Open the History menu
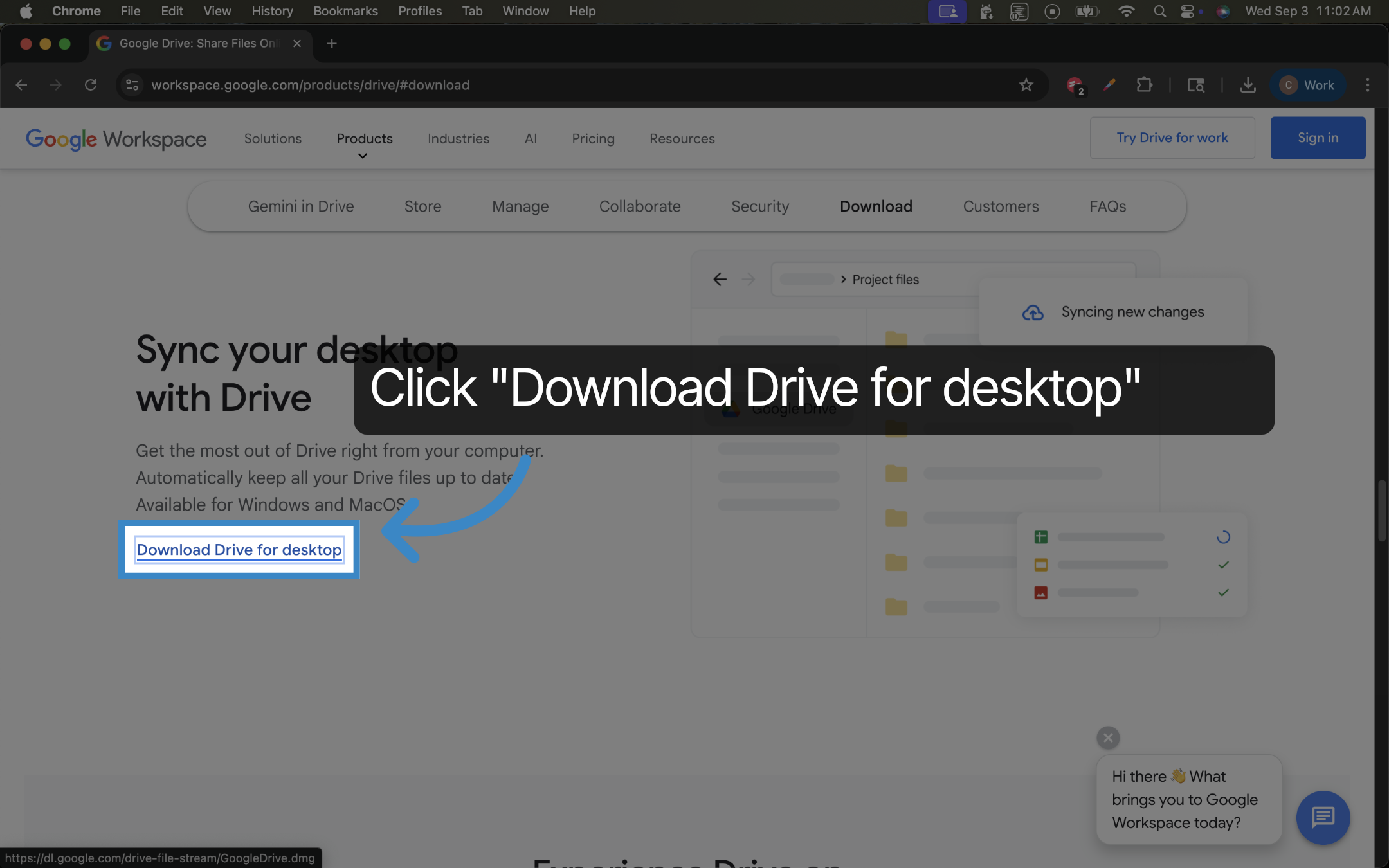The image size is (1389, 868). coord(272,11)
